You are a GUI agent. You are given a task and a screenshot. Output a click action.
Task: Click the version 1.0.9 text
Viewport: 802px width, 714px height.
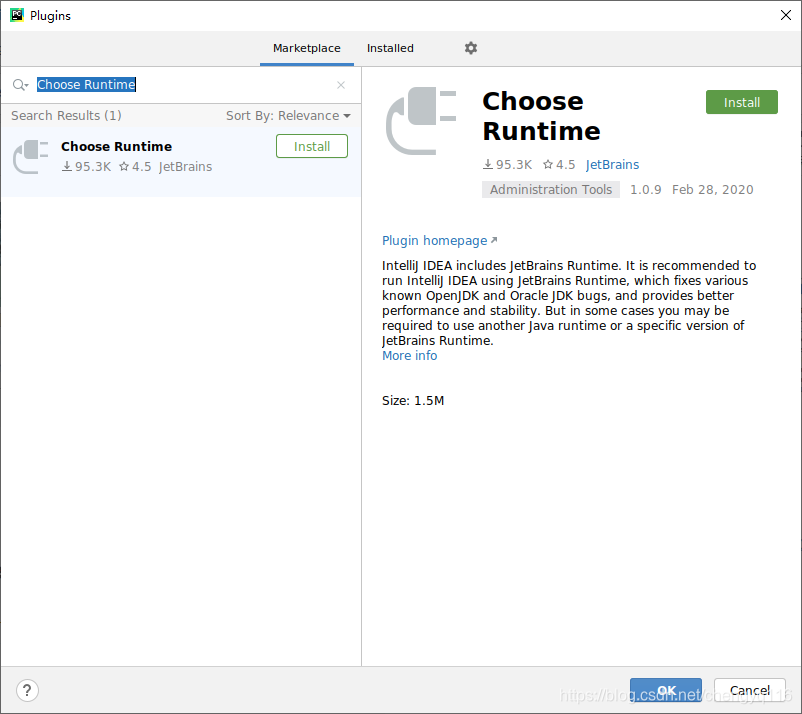[x=645, y=190]
